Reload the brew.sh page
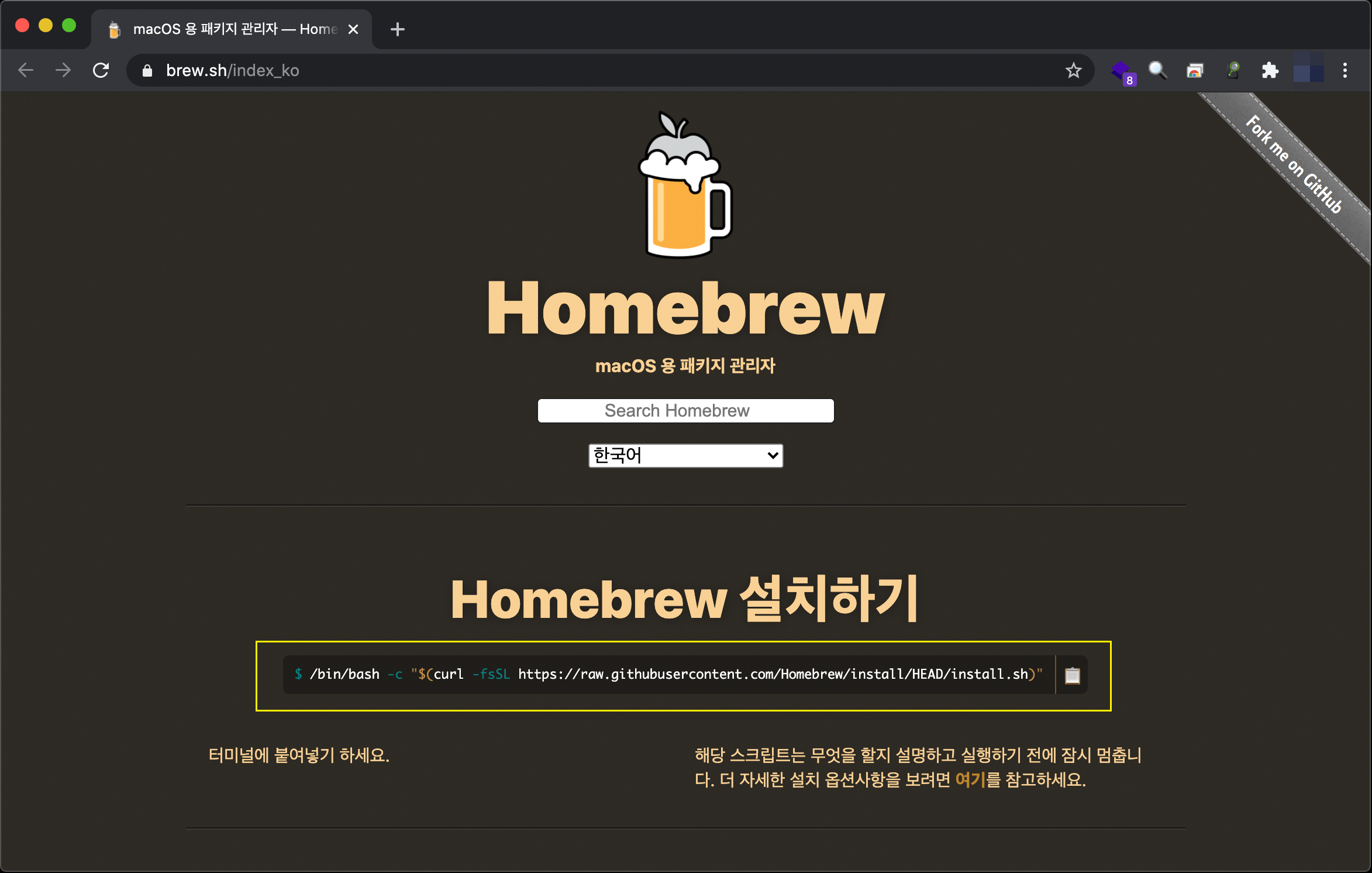The height and width of the screenshot is (873, 1372). pos(101,71)
